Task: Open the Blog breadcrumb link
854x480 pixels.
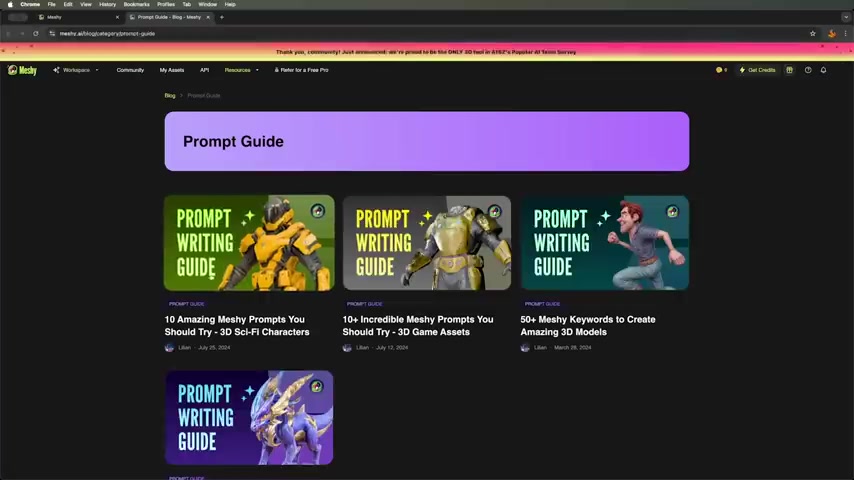Action: [170, 96]
